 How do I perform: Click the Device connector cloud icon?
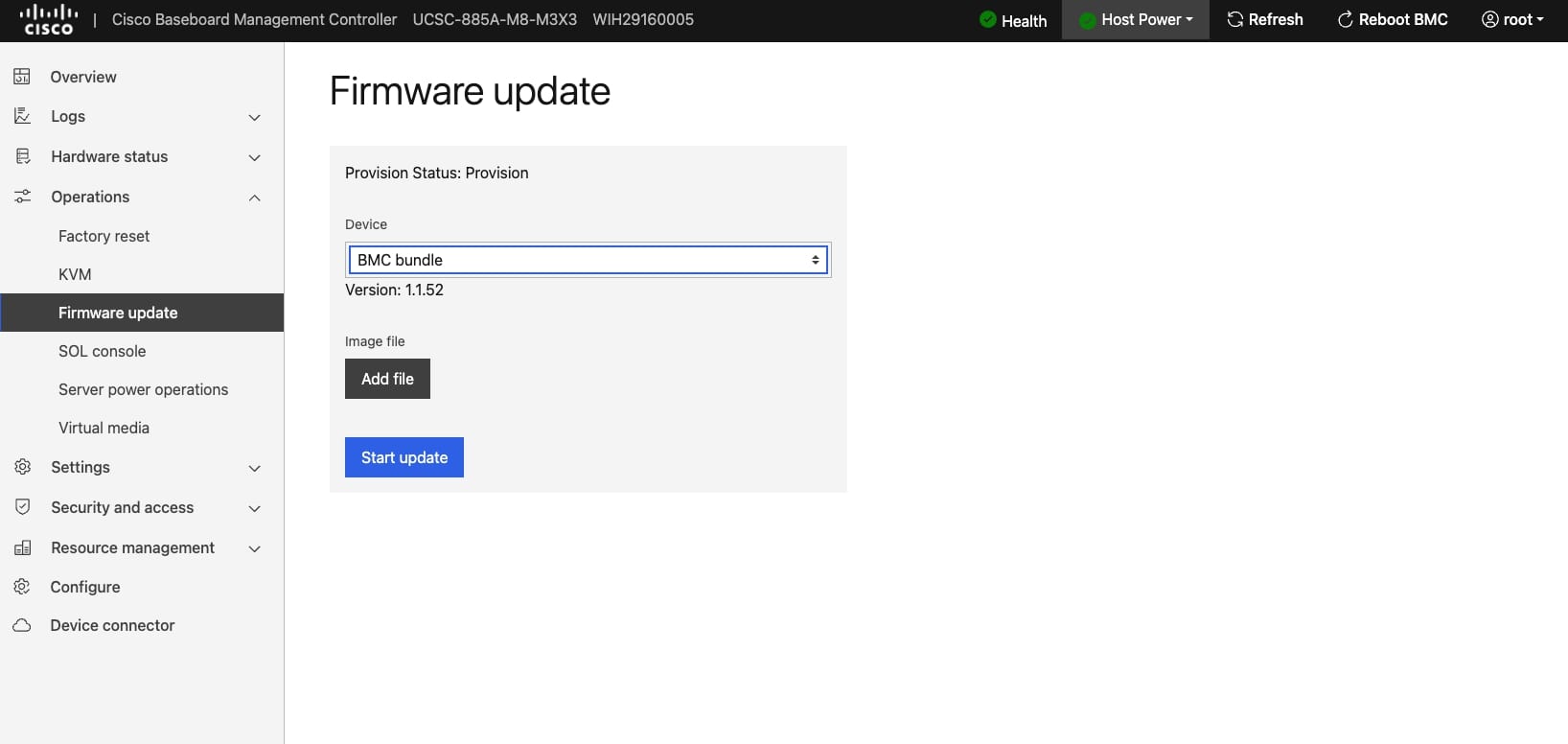coord(22,625)
